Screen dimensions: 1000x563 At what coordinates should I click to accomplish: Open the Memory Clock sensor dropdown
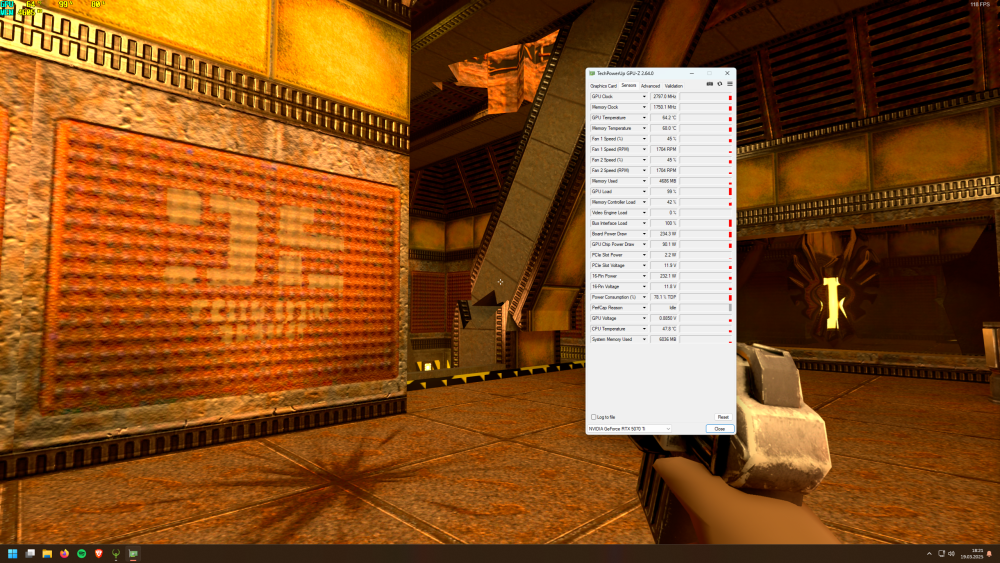[644, 107]
